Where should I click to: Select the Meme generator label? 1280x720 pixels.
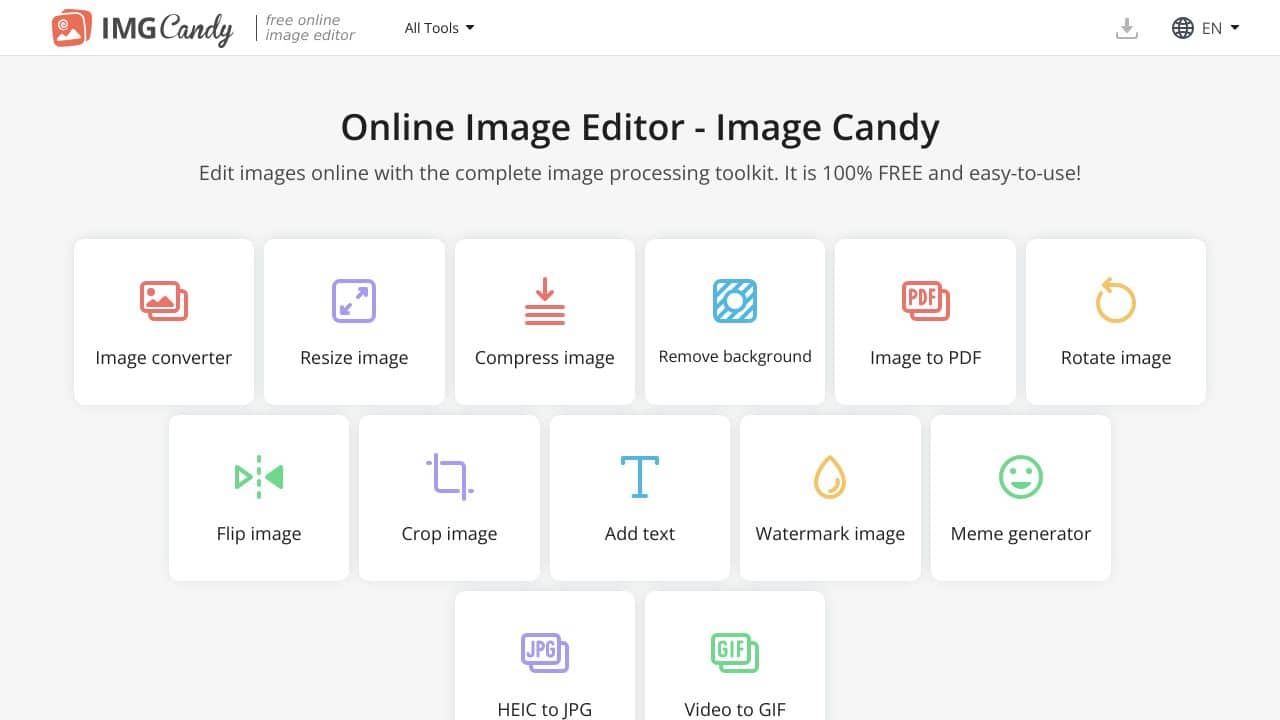click(1021, 534)
